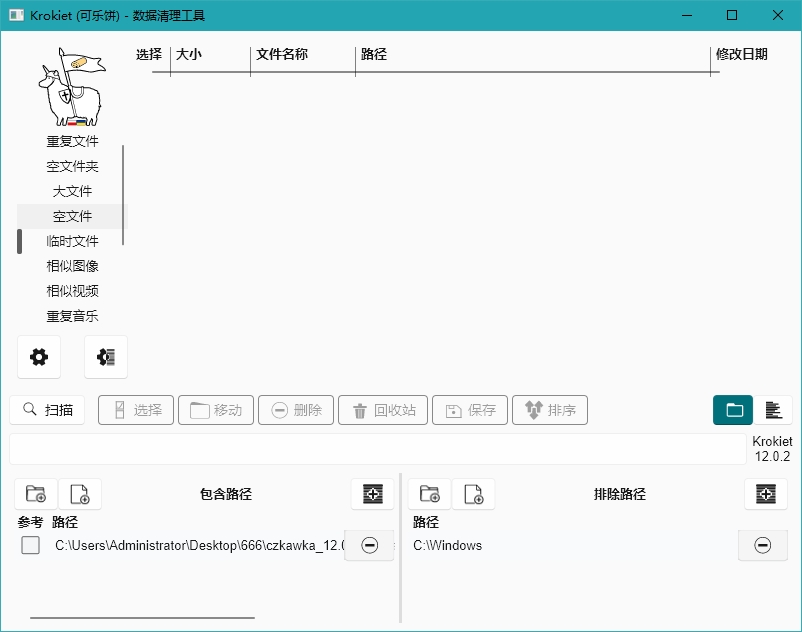802x632 pixels.
Task: Select the 临时文件 tool
Action: (x=72, y=241)
